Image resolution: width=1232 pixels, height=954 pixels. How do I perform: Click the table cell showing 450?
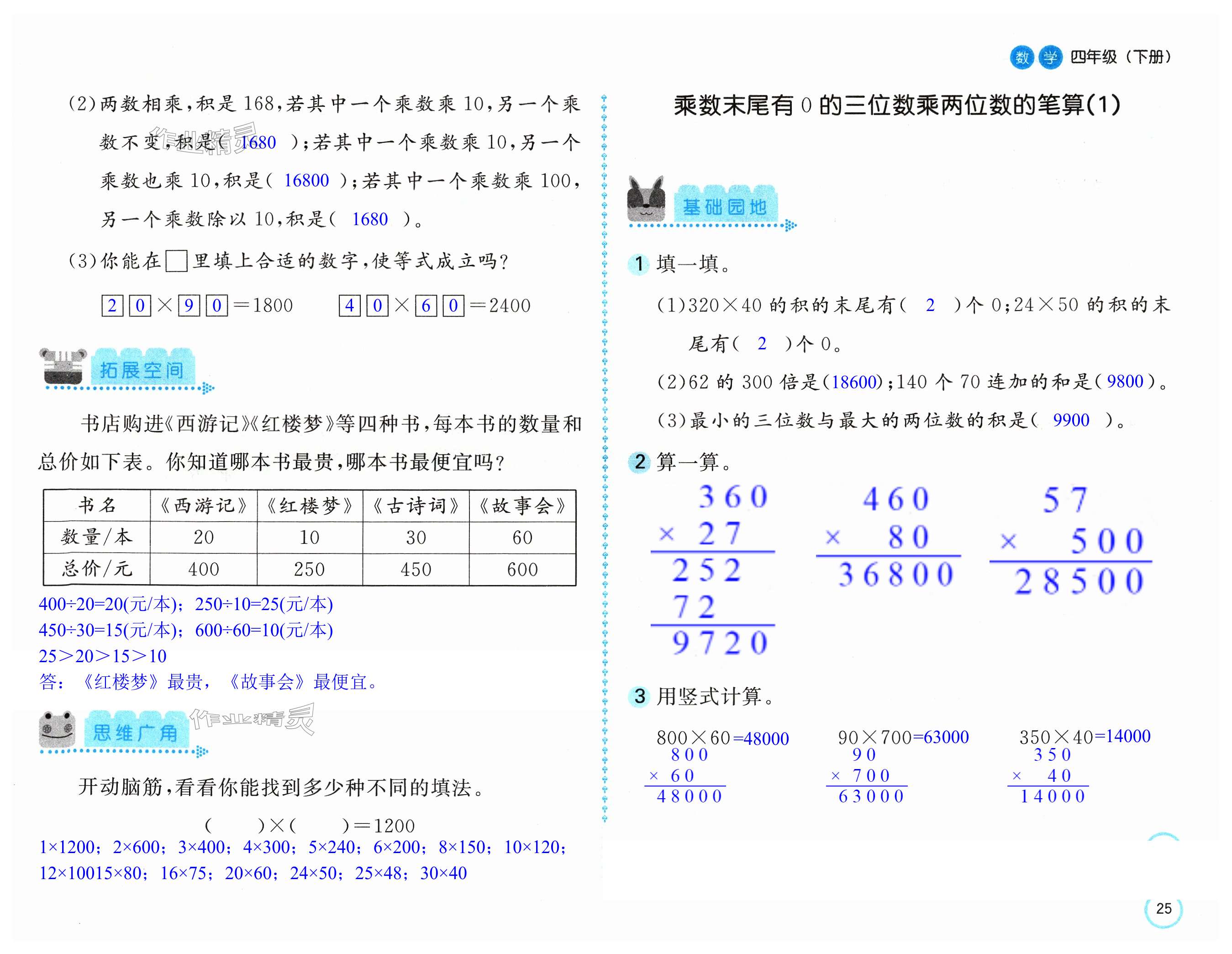pyautogui.click(x=416, y=569)
